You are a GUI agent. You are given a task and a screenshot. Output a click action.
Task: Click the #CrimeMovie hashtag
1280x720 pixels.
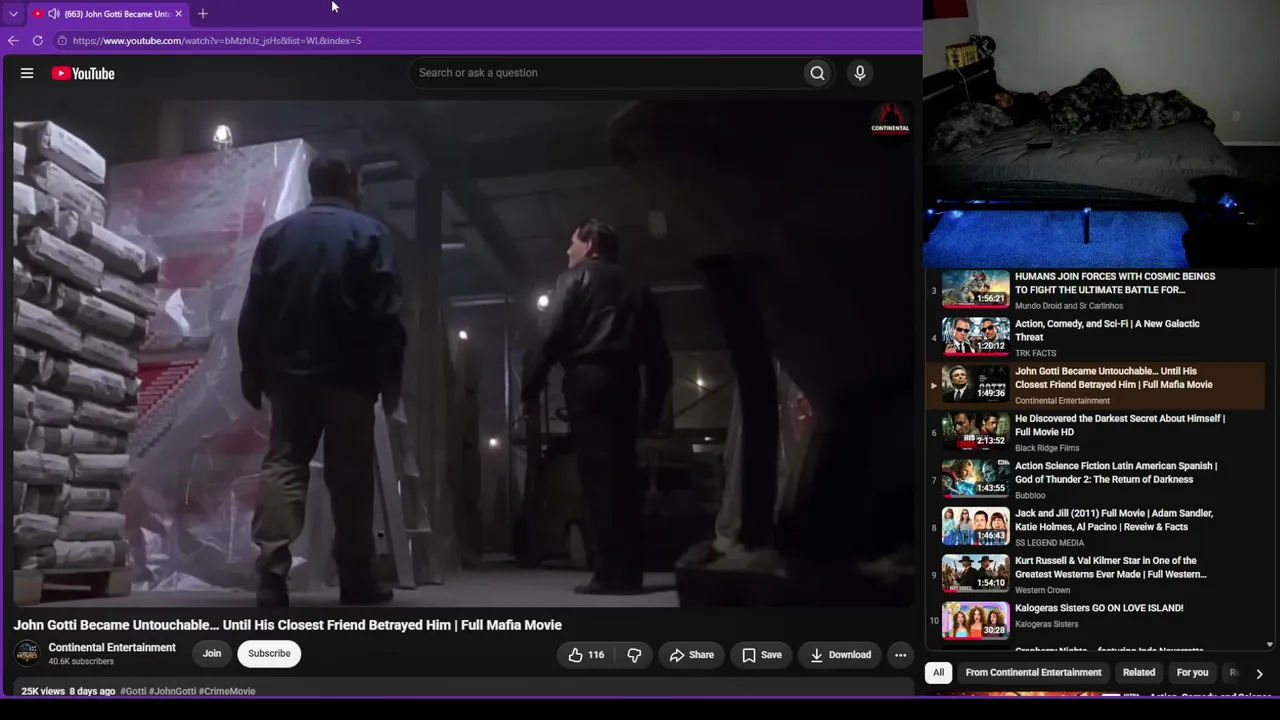pyautogui.click(x=227, y=691)
